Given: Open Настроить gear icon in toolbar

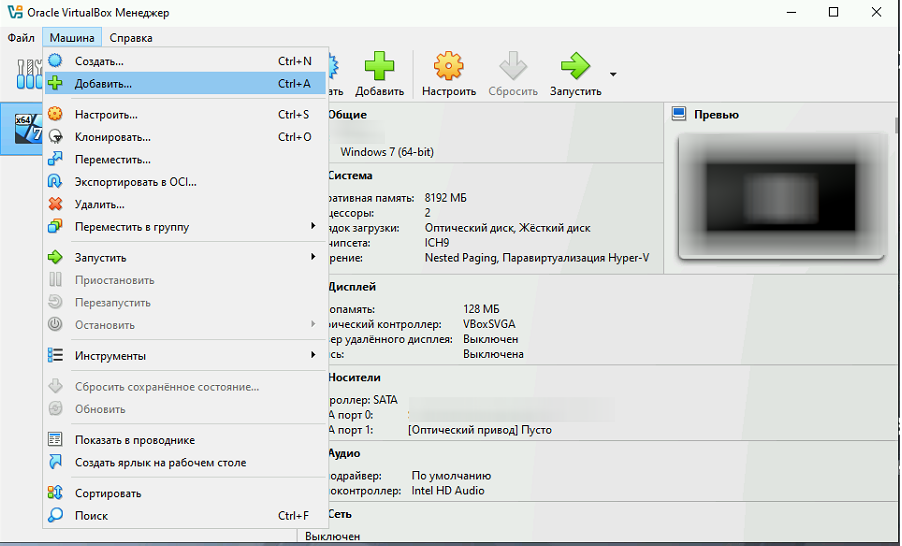Looking at the screenshot, I should [448, 68].
